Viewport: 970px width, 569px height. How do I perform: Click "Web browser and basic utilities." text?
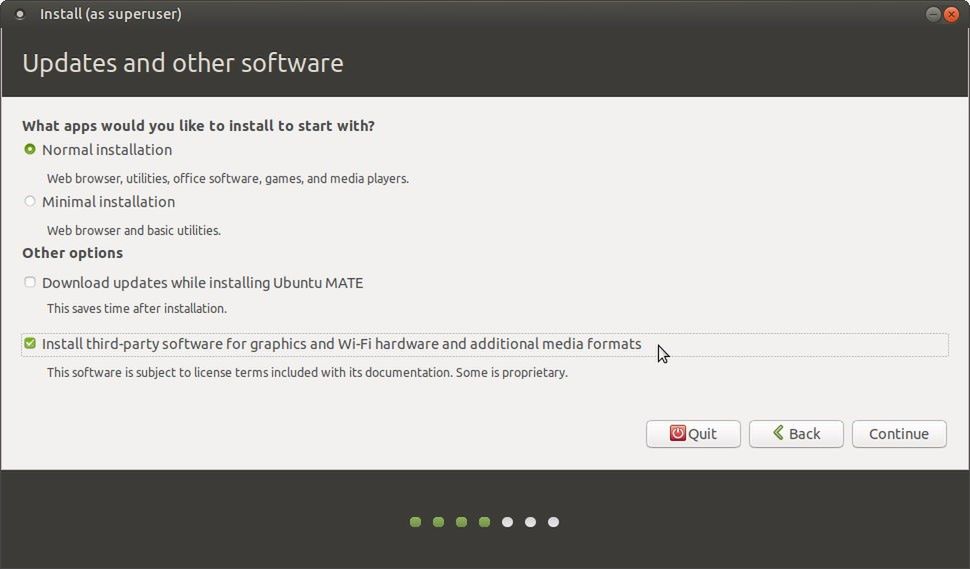click(134, 230)
